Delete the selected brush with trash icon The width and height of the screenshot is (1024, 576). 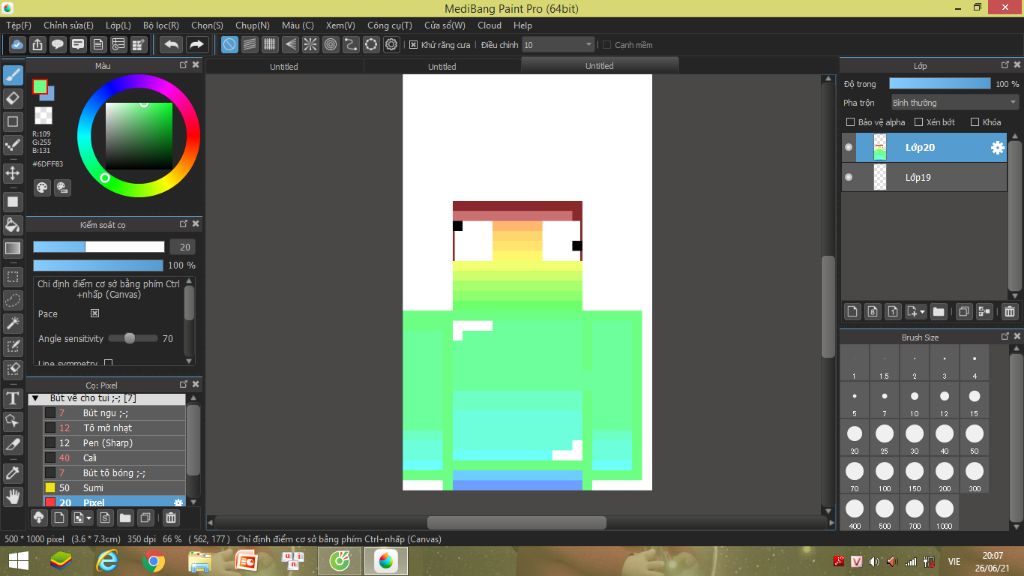point(170,518)
